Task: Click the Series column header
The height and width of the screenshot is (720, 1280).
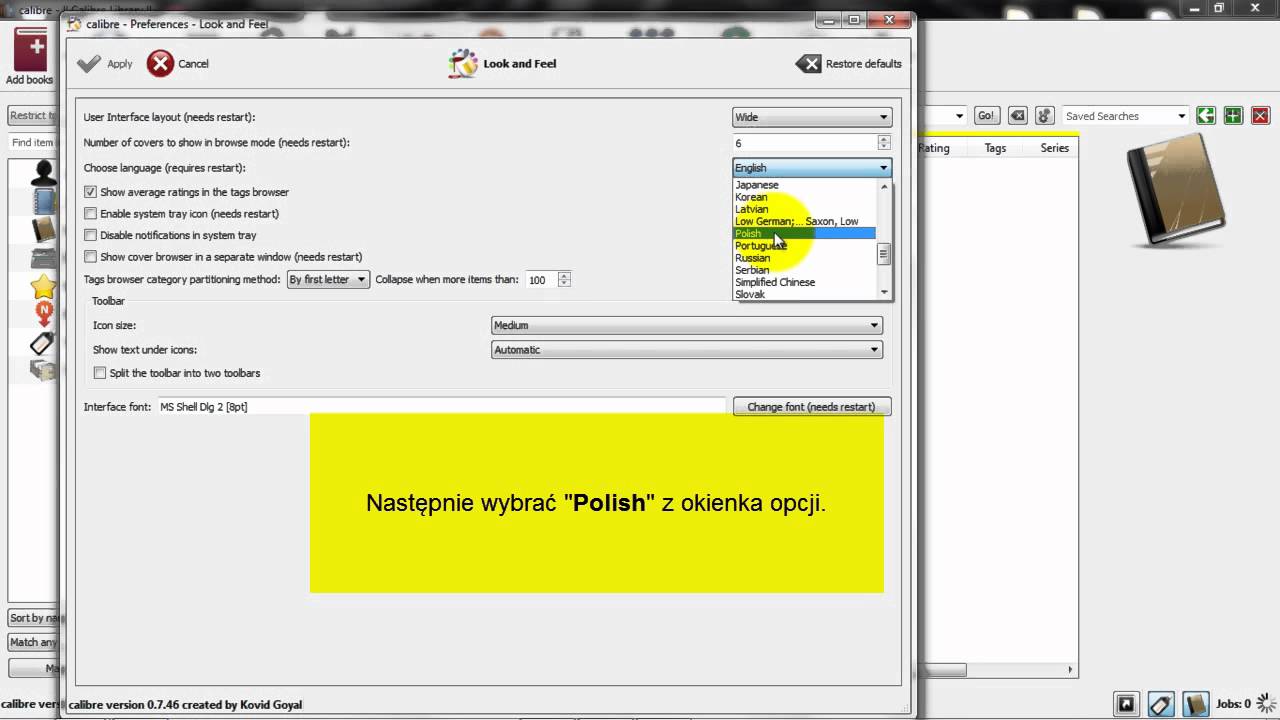Action: 1055,148
